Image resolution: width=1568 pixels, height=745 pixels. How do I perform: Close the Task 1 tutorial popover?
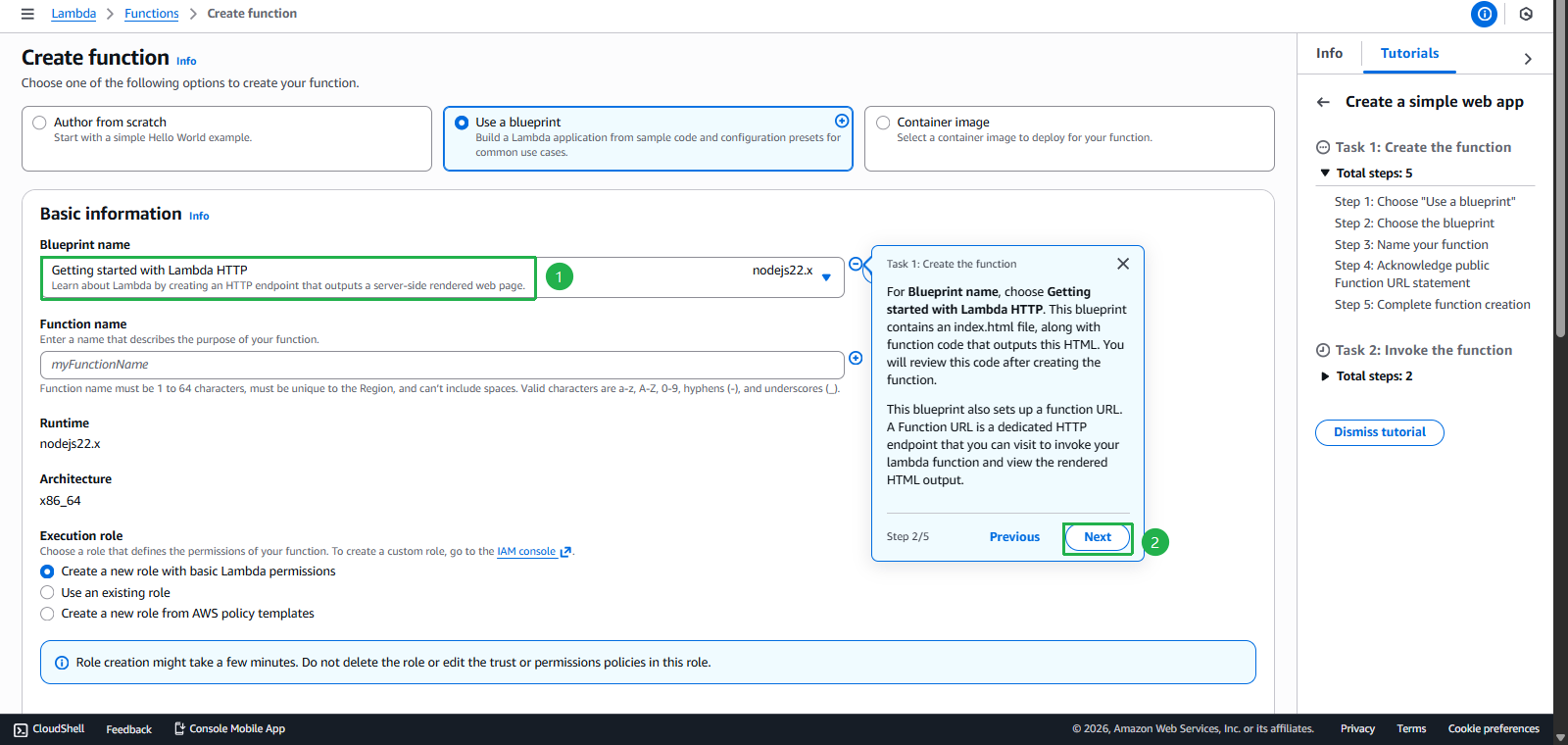point(1123,264)
